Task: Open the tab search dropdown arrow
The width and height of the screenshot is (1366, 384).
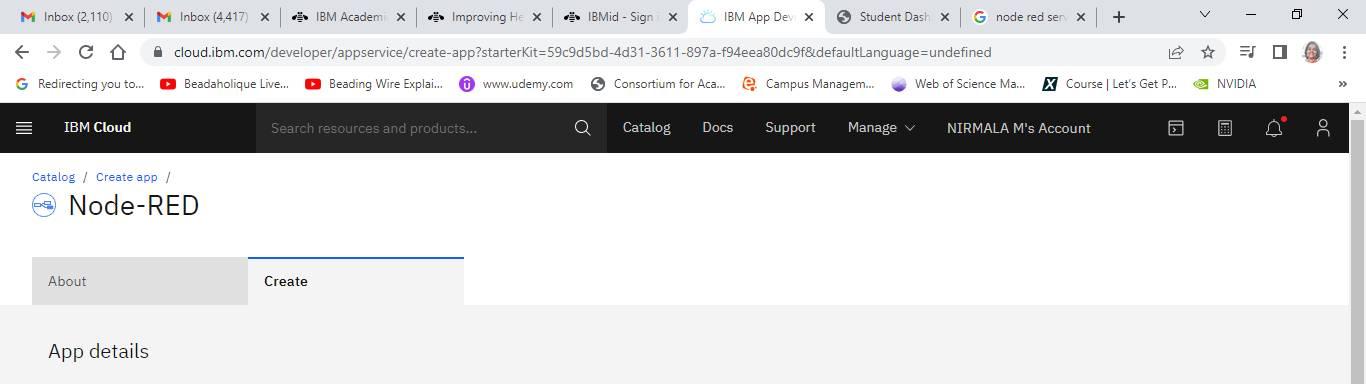Action: pos(1205,15)
